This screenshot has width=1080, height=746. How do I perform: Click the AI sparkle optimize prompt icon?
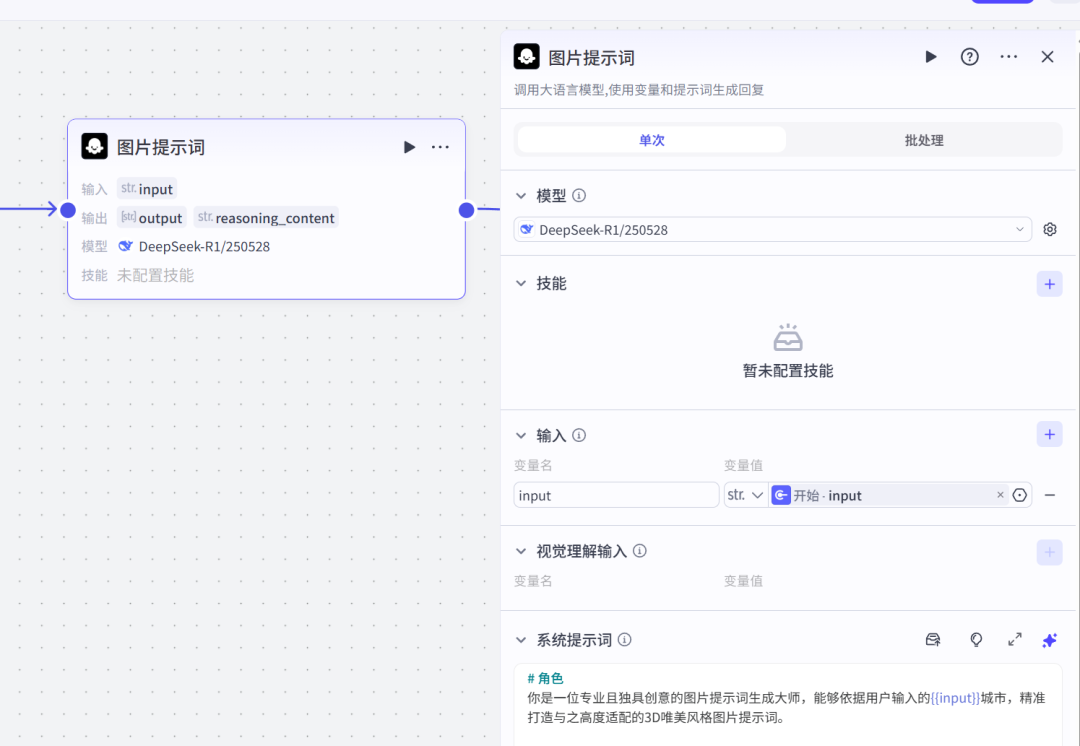[1050, 640]
